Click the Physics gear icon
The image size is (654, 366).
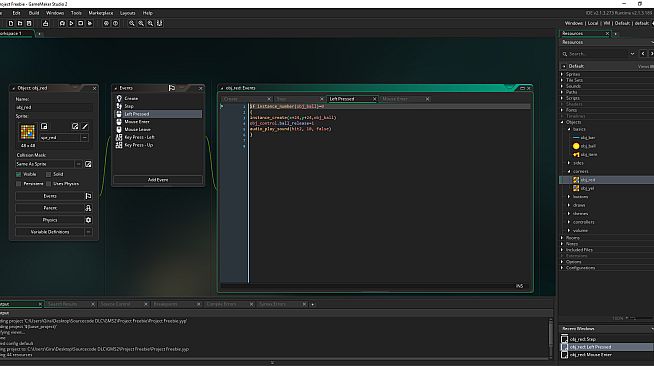coord(88,220)
